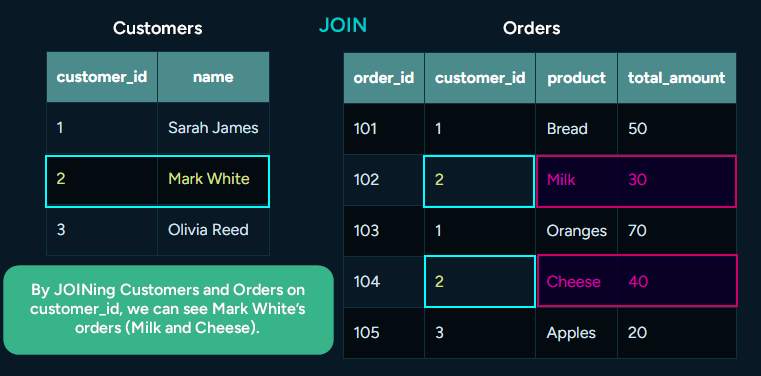761x376 pixels.
Task: Click the green JOIN explanation callout
Action: pos(168,310)
